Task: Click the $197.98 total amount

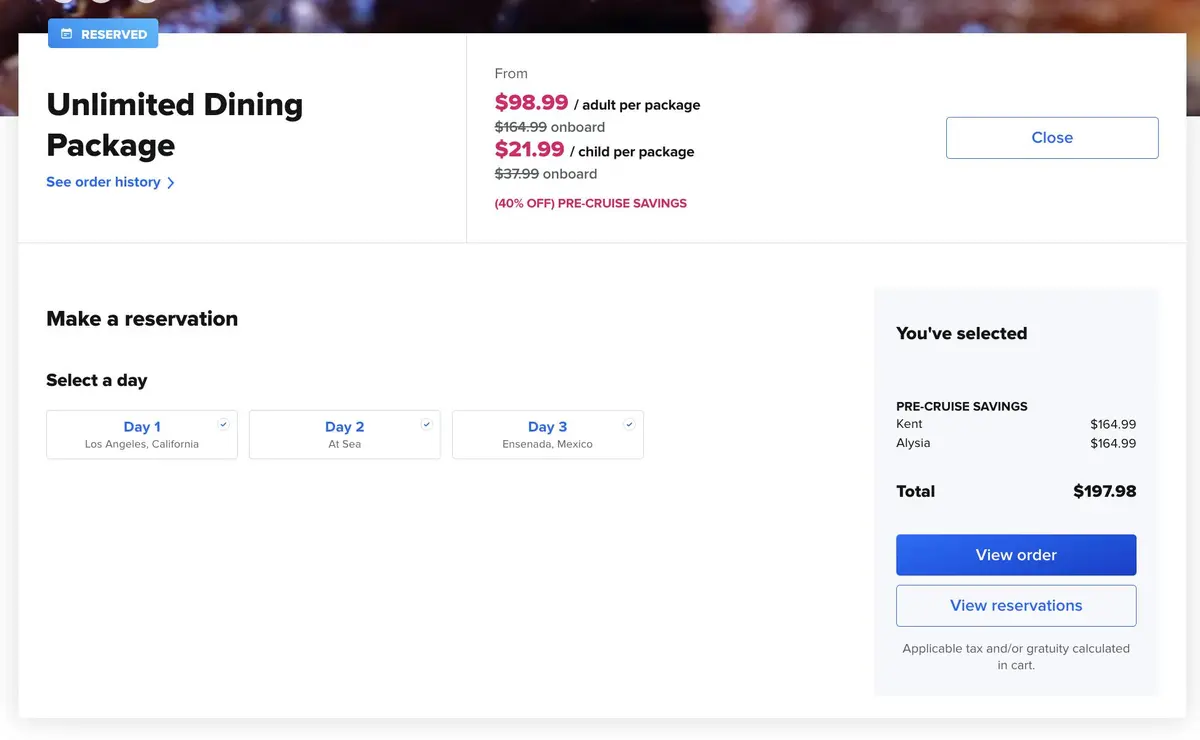Action: (1104, 491)
